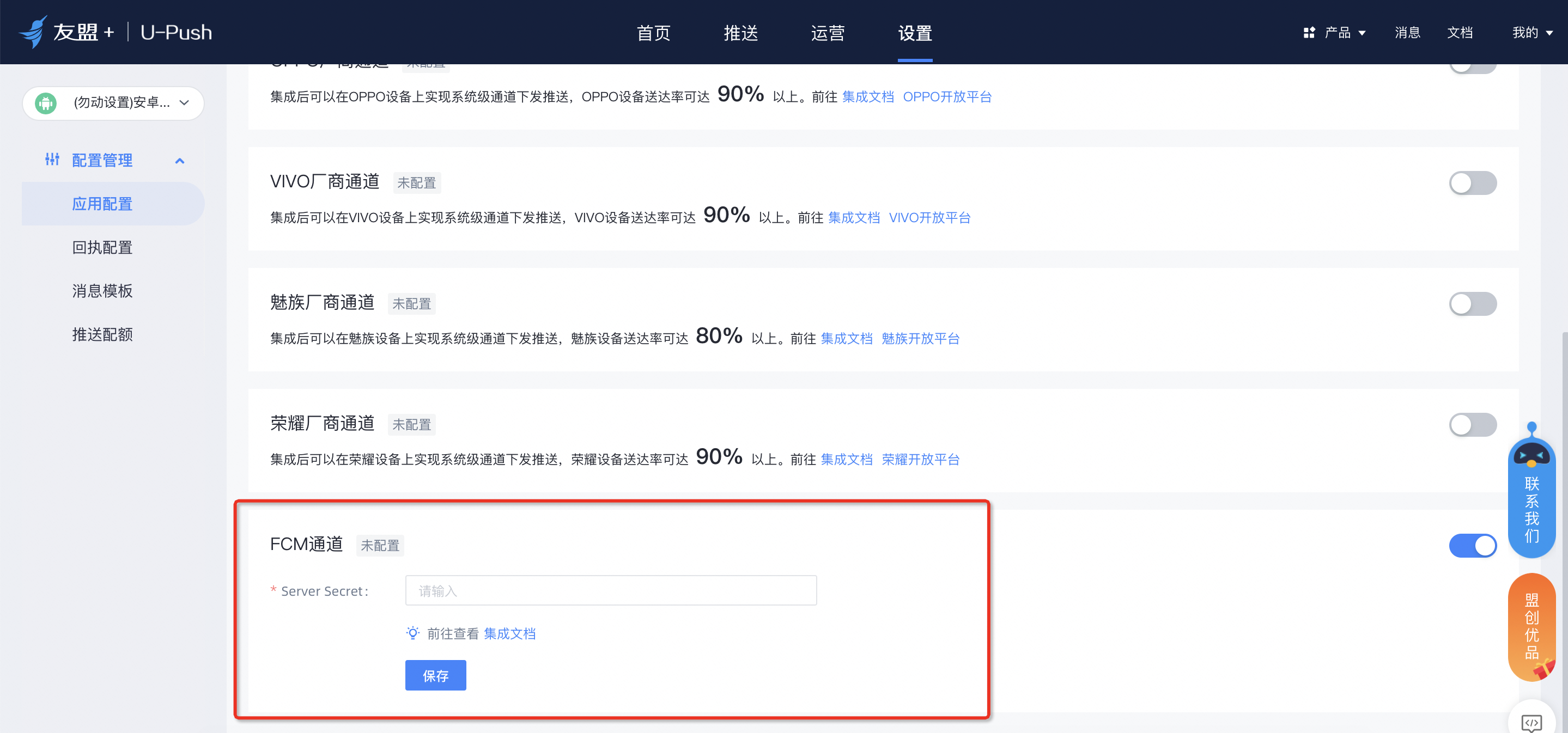Click the Server Secret input field

coord(611,591)
